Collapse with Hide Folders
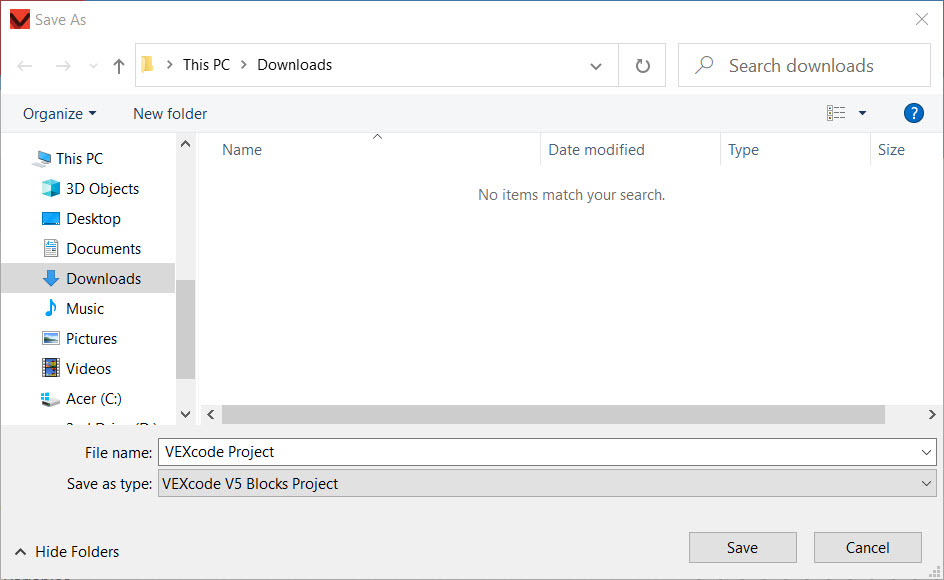The height and width of the screenshot is (580, 944). [67, 552]
